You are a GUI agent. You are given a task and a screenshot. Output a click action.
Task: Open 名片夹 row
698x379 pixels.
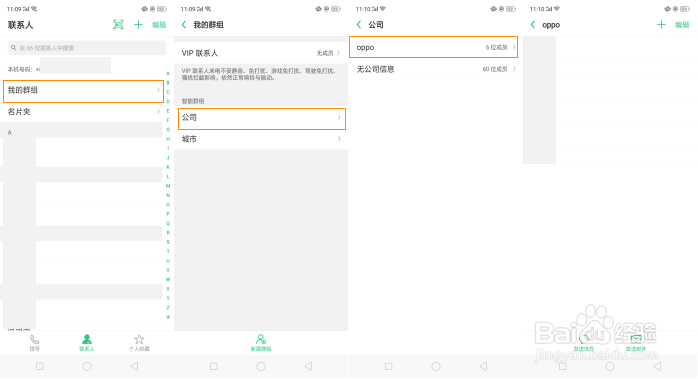click(x=84, y=111)
